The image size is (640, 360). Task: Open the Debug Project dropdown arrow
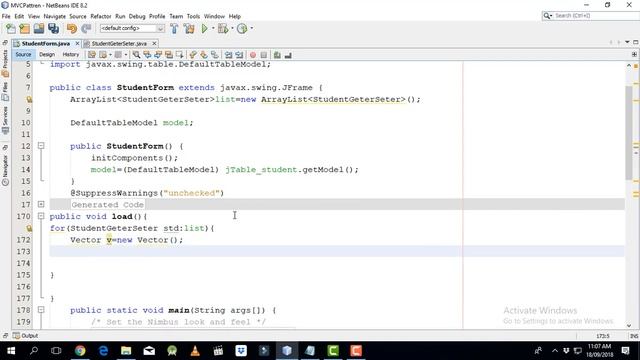pos(232,29)
